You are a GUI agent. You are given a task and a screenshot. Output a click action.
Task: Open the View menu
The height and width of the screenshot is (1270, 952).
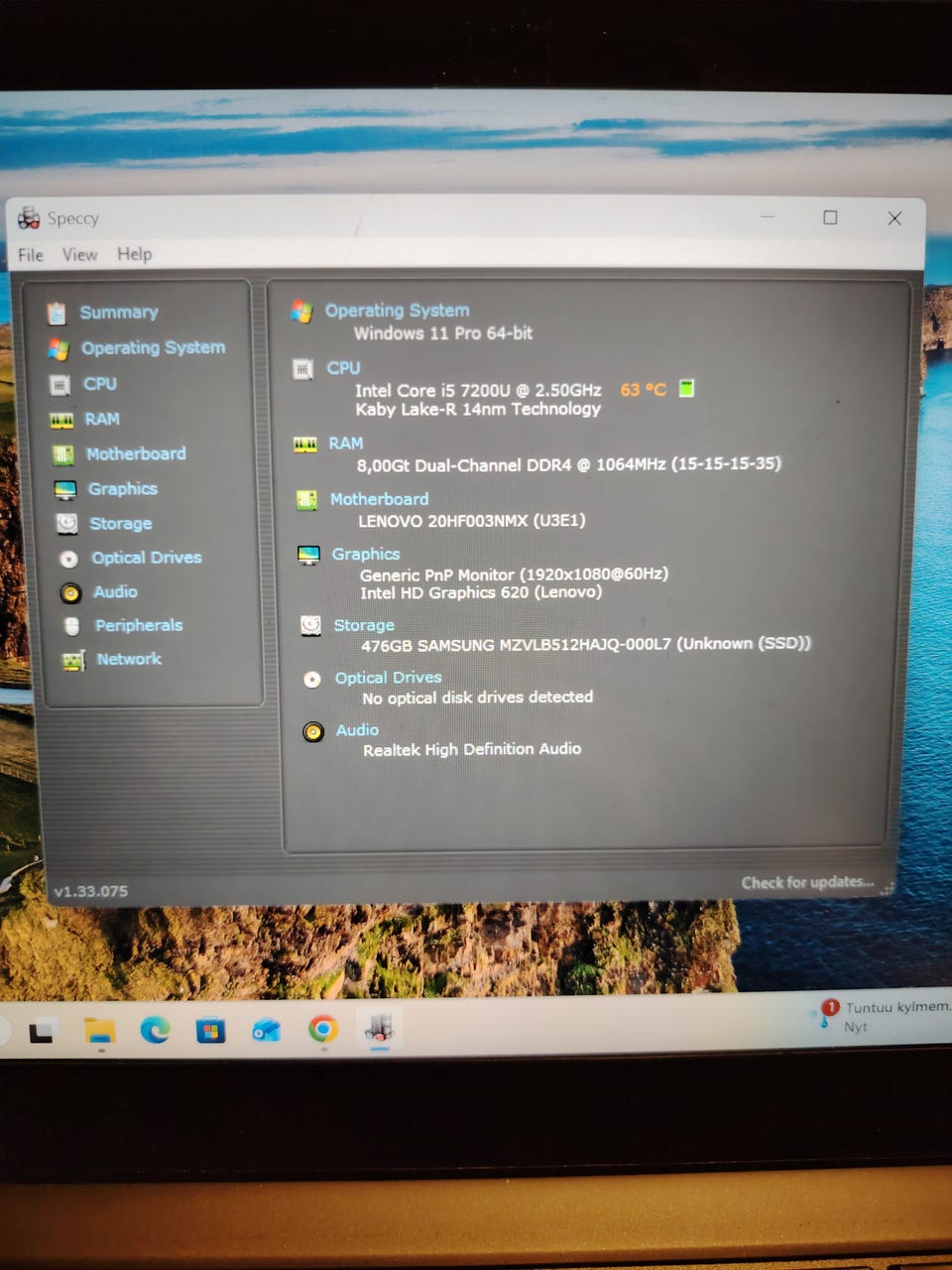tap(80, 255)
